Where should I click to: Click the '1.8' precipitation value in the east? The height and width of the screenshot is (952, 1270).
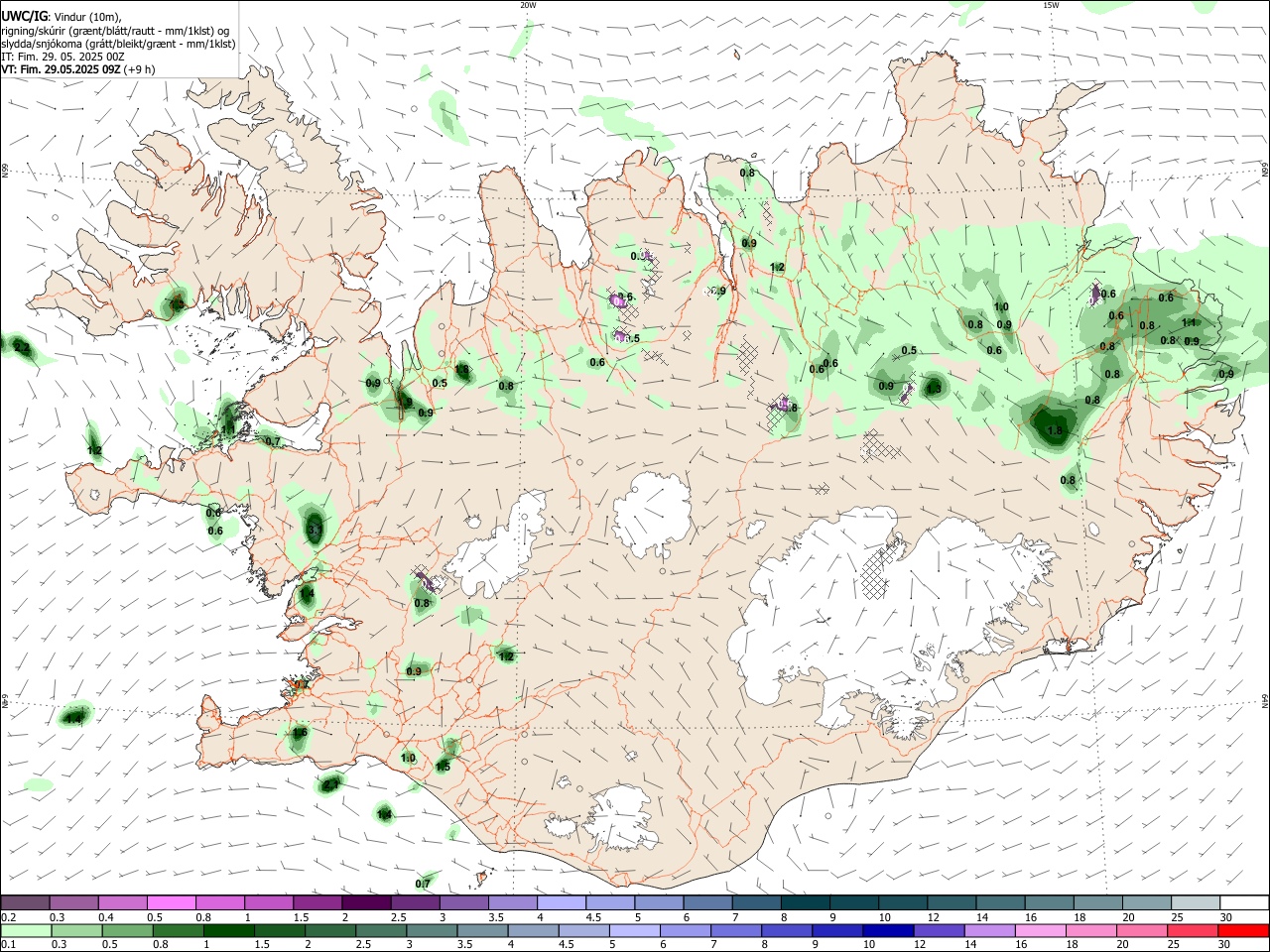pyautogui.click(x=1055, y=431)
